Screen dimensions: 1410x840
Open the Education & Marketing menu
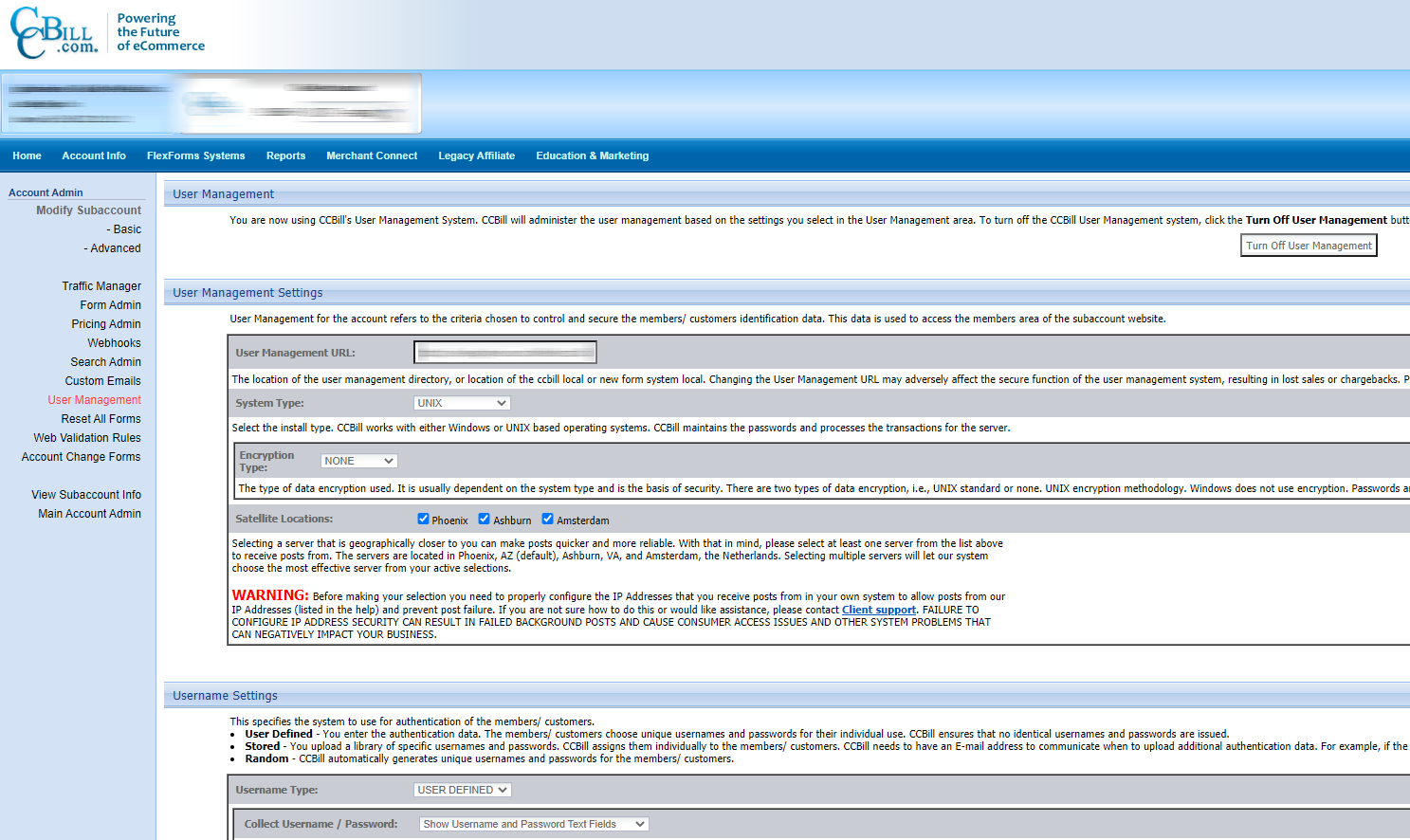pos(592,155)
